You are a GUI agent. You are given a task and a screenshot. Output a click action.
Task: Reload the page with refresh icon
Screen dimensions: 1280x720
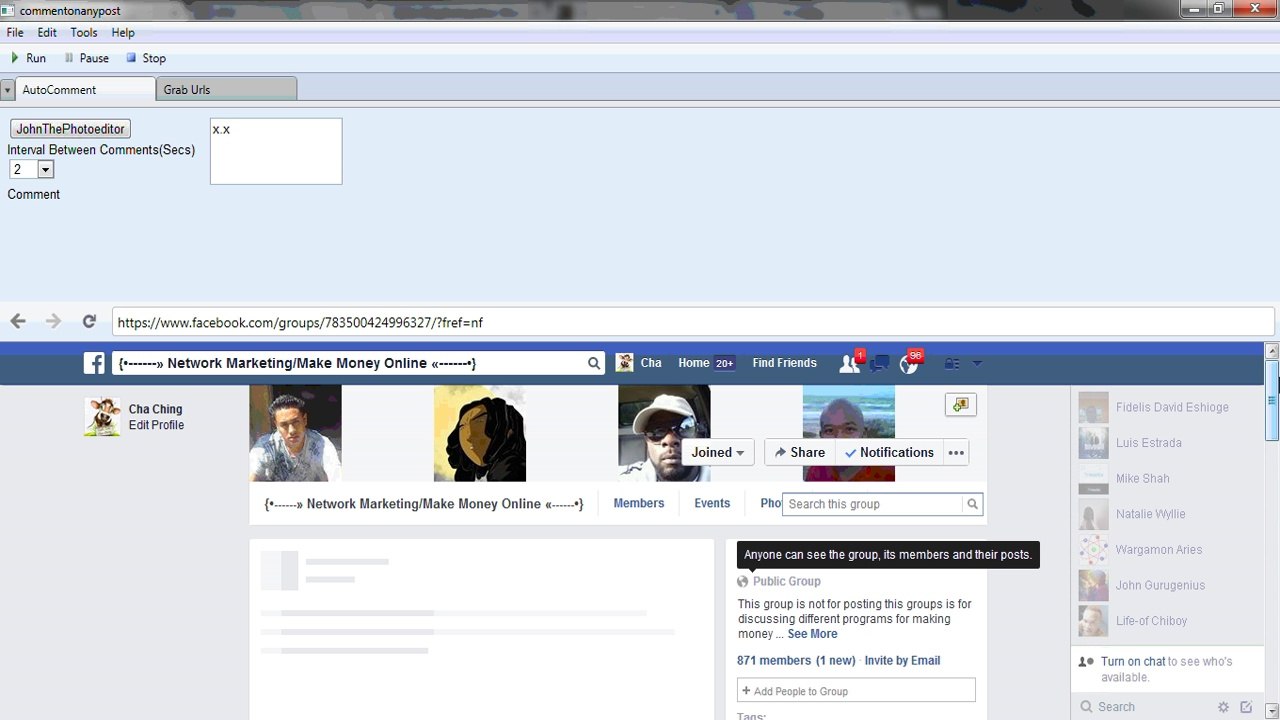tap(89, 321)
